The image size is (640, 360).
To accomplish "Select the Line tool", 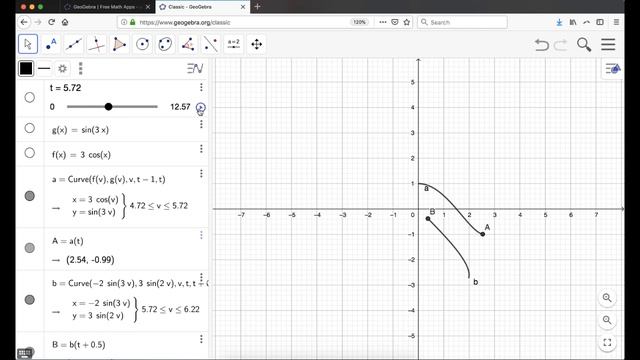I will pos(74,44).
